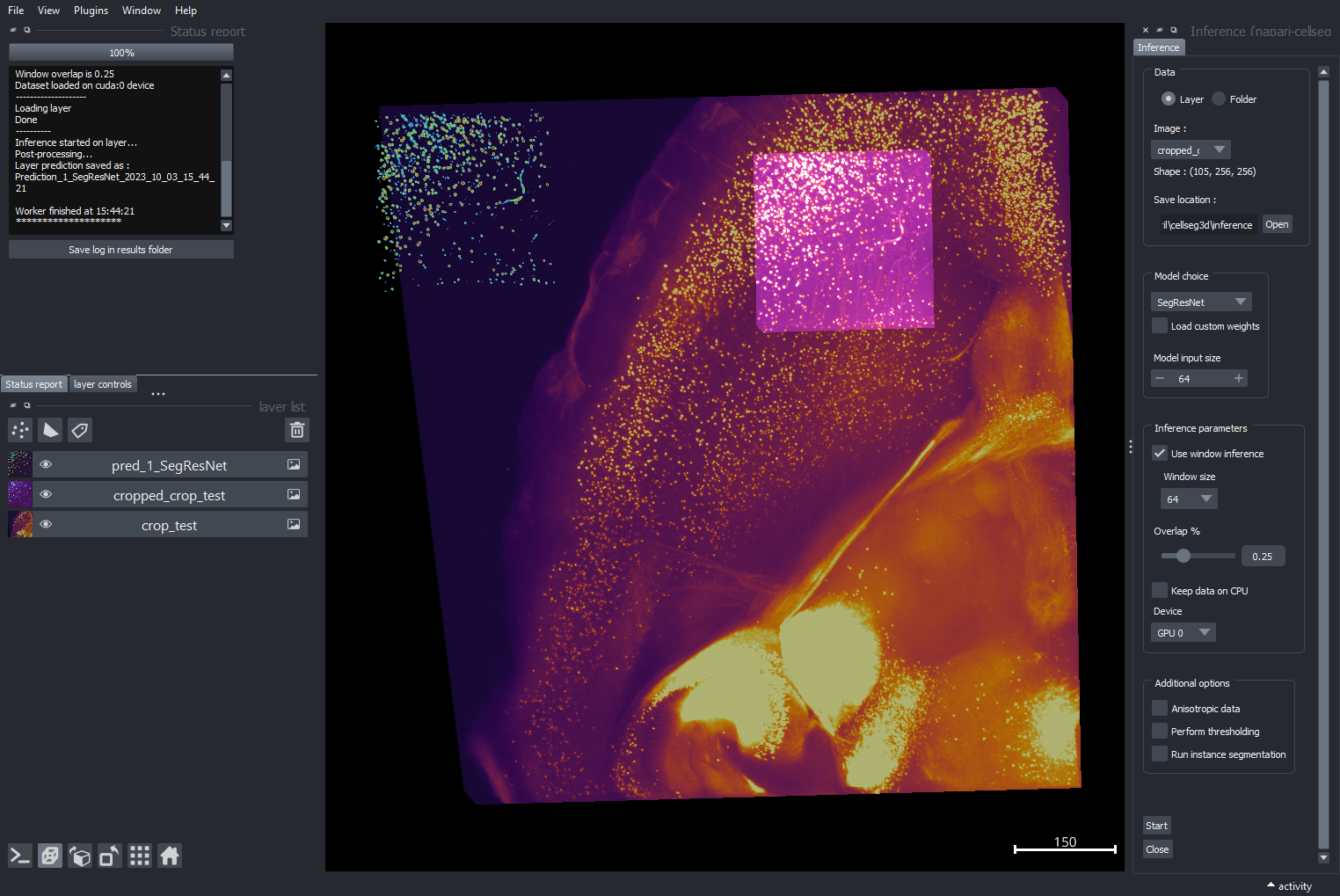Hide the Inference dock widget
This screenshot has height=896, width=1340.
(1160, 30)
